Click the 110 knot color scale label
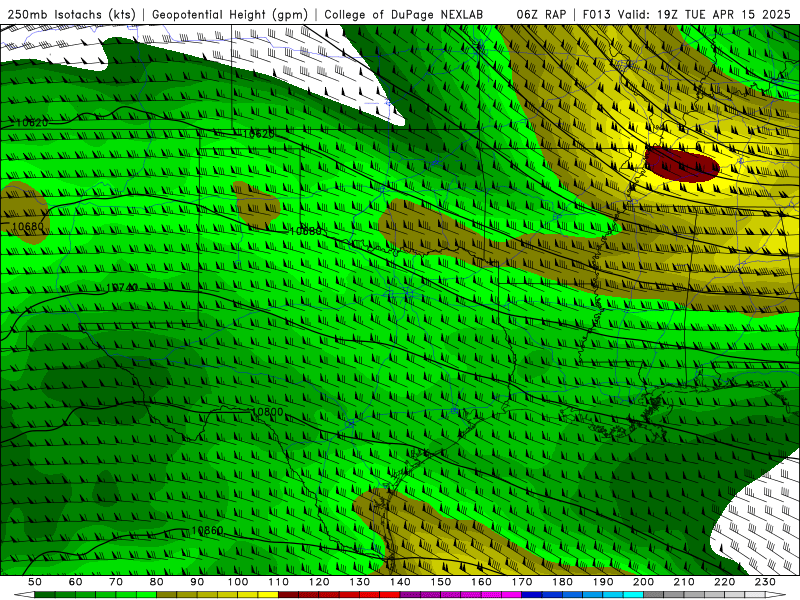Viewport: 800px width, 600px height. [x=278, y=582]
